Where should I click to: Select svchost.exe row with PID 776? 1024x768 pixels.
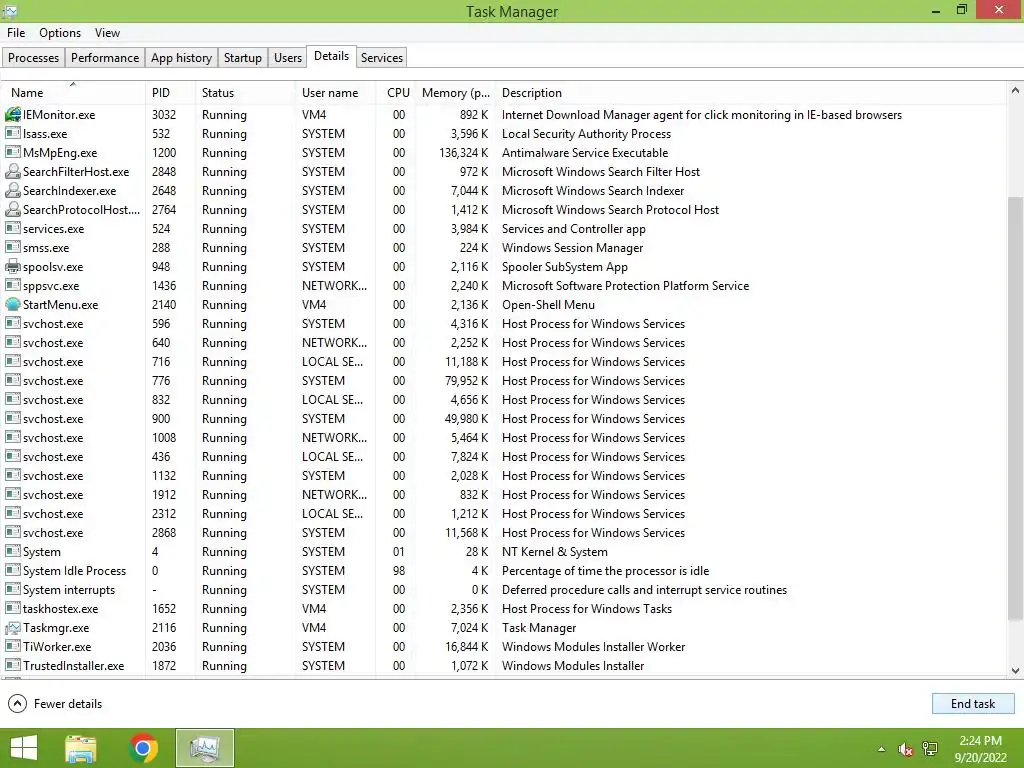pyautogui.click(x=503, y=380)
